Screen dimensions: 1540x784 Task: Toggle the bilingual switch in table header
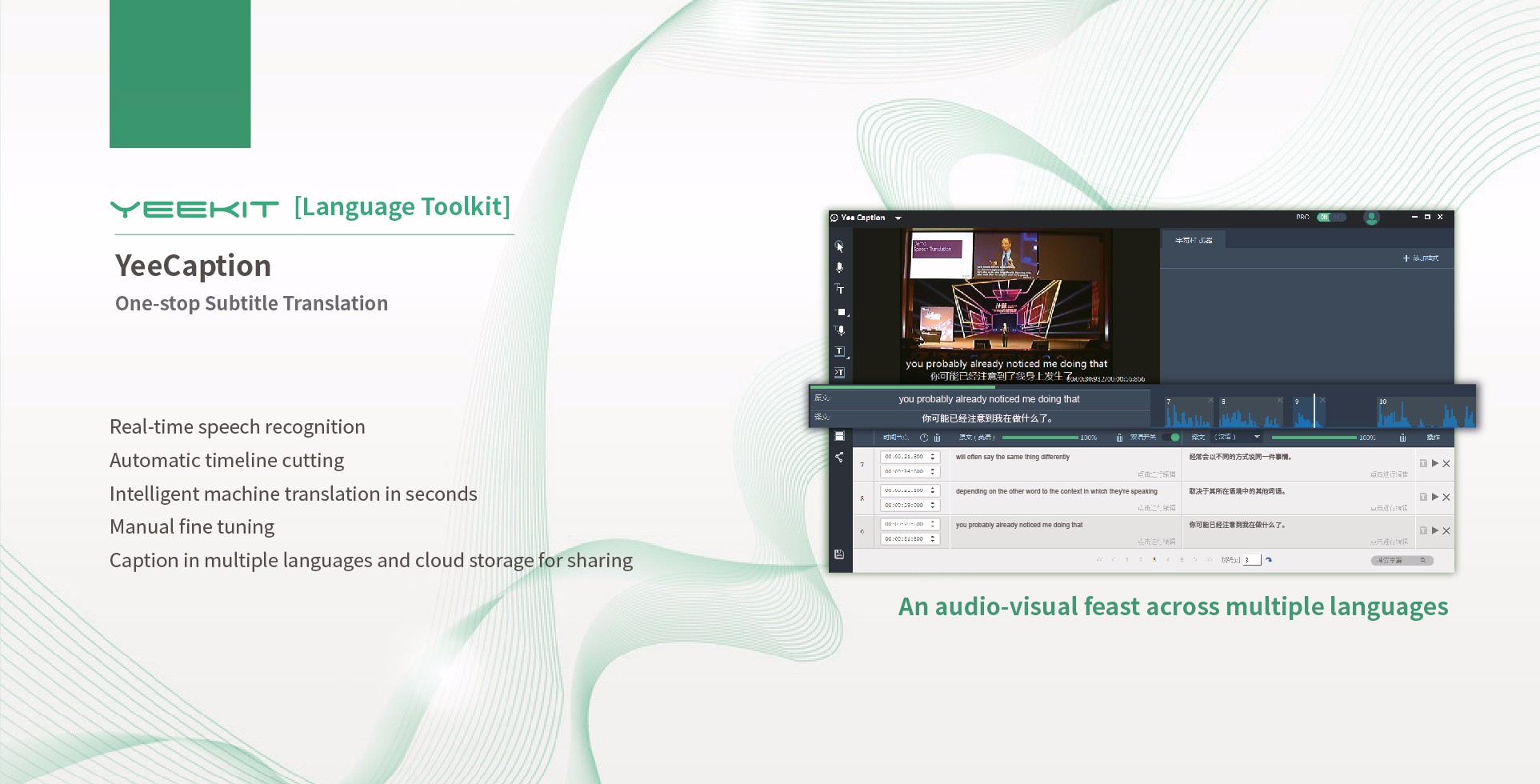(1171, 438)
